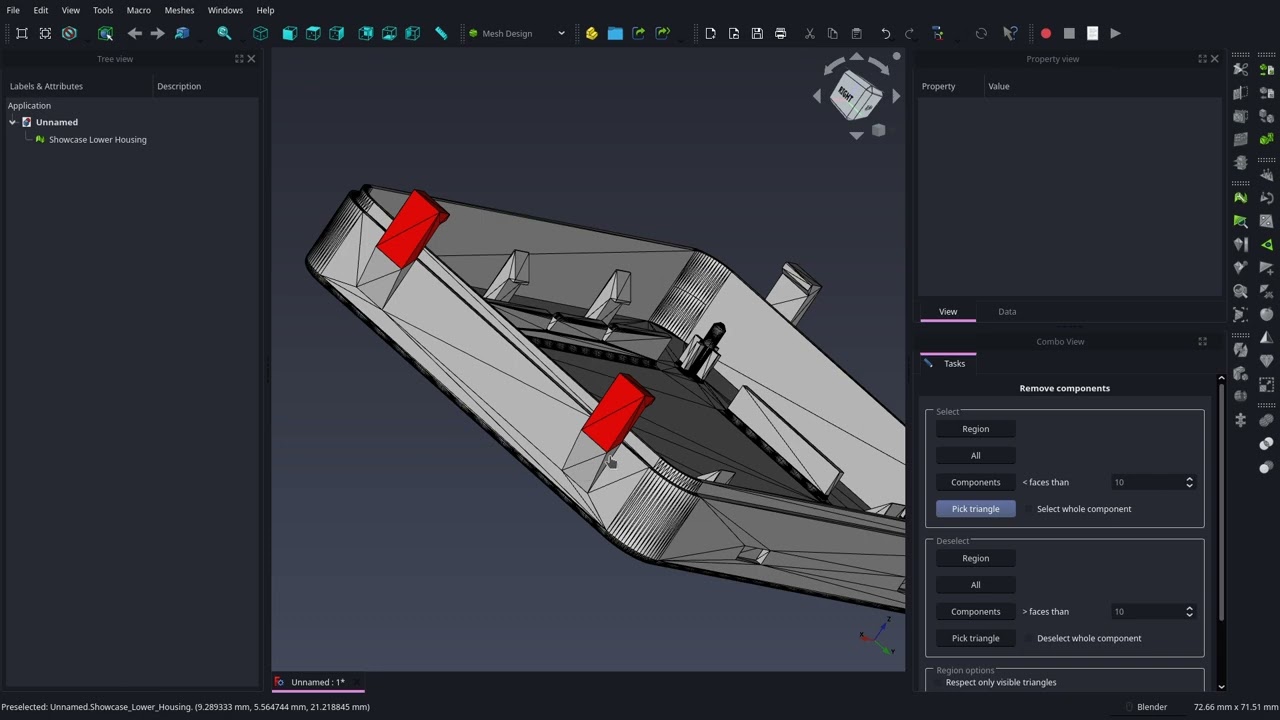Image resolution: width=1280 pixels, height=720 pixels.
Task: Click the Save document floppy icon
Action: [x=757, y=33]
